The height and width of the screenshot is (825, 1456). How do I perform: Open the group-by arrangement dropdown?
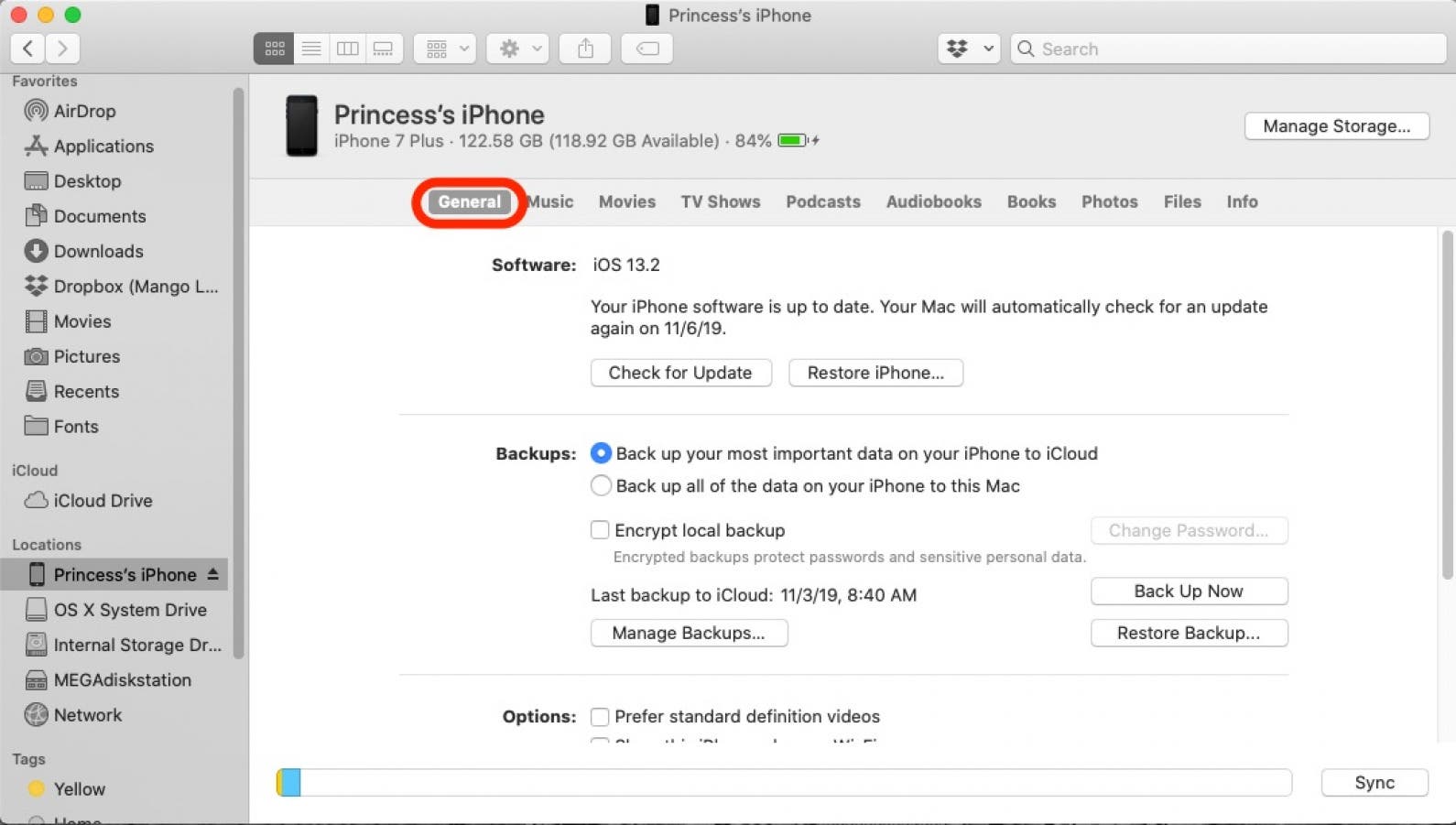446,49
